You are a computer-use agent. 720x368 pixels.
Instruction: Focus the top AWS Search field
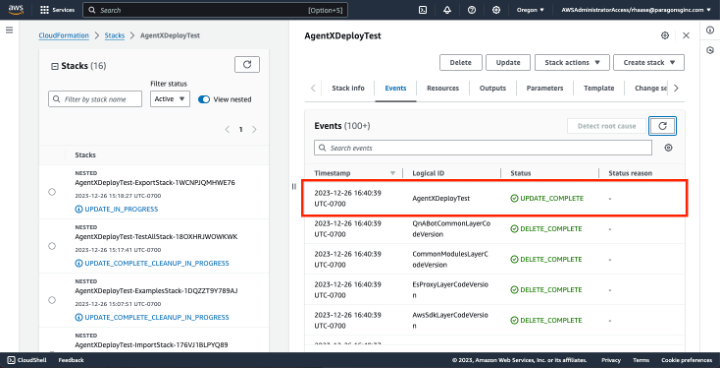(215, 10)
